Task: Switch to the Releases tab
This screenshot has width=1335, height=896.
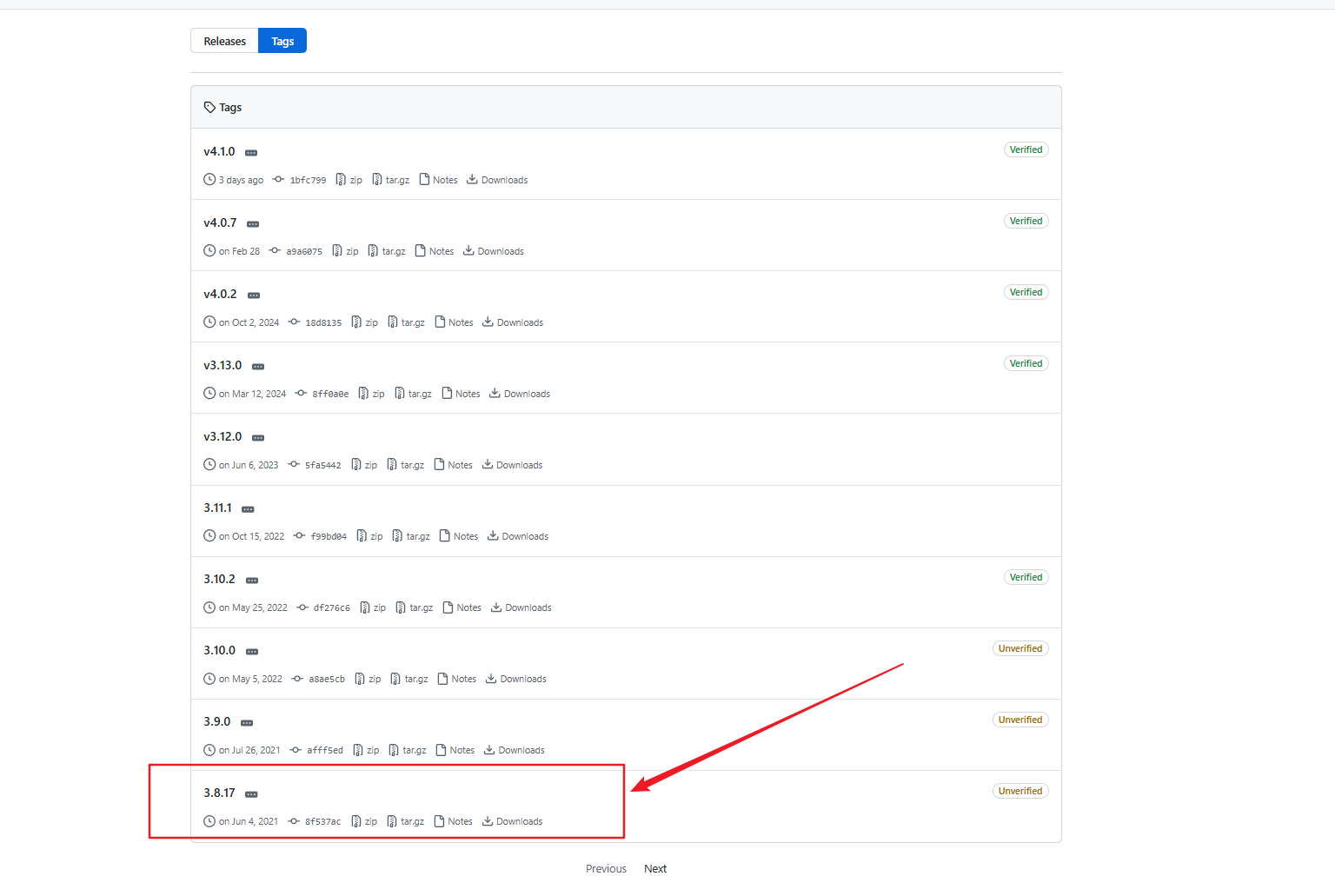Action: [x=224, y=41]
